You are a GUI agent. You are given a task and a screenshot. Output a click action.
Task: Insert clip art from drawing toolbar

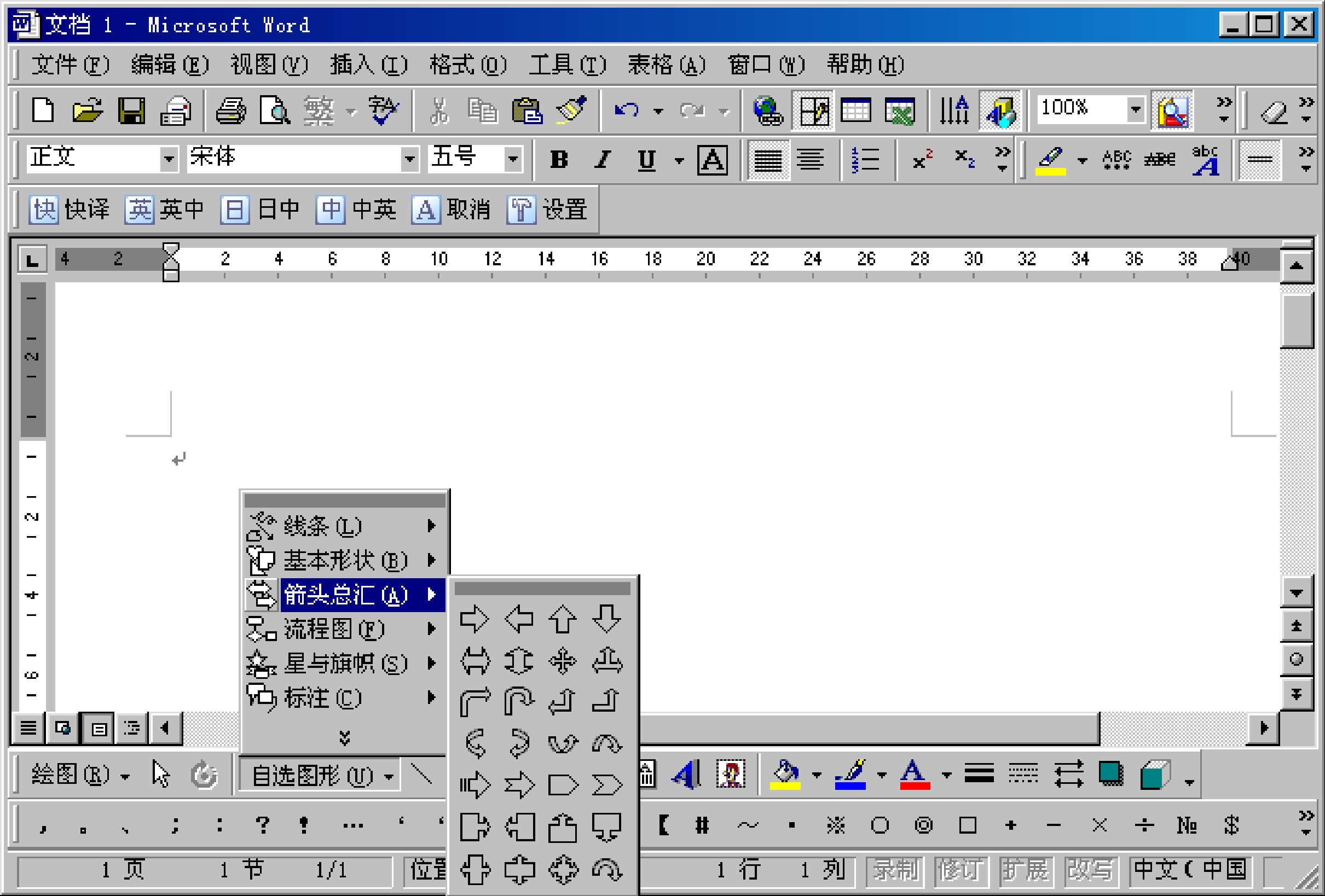[731, 775]
